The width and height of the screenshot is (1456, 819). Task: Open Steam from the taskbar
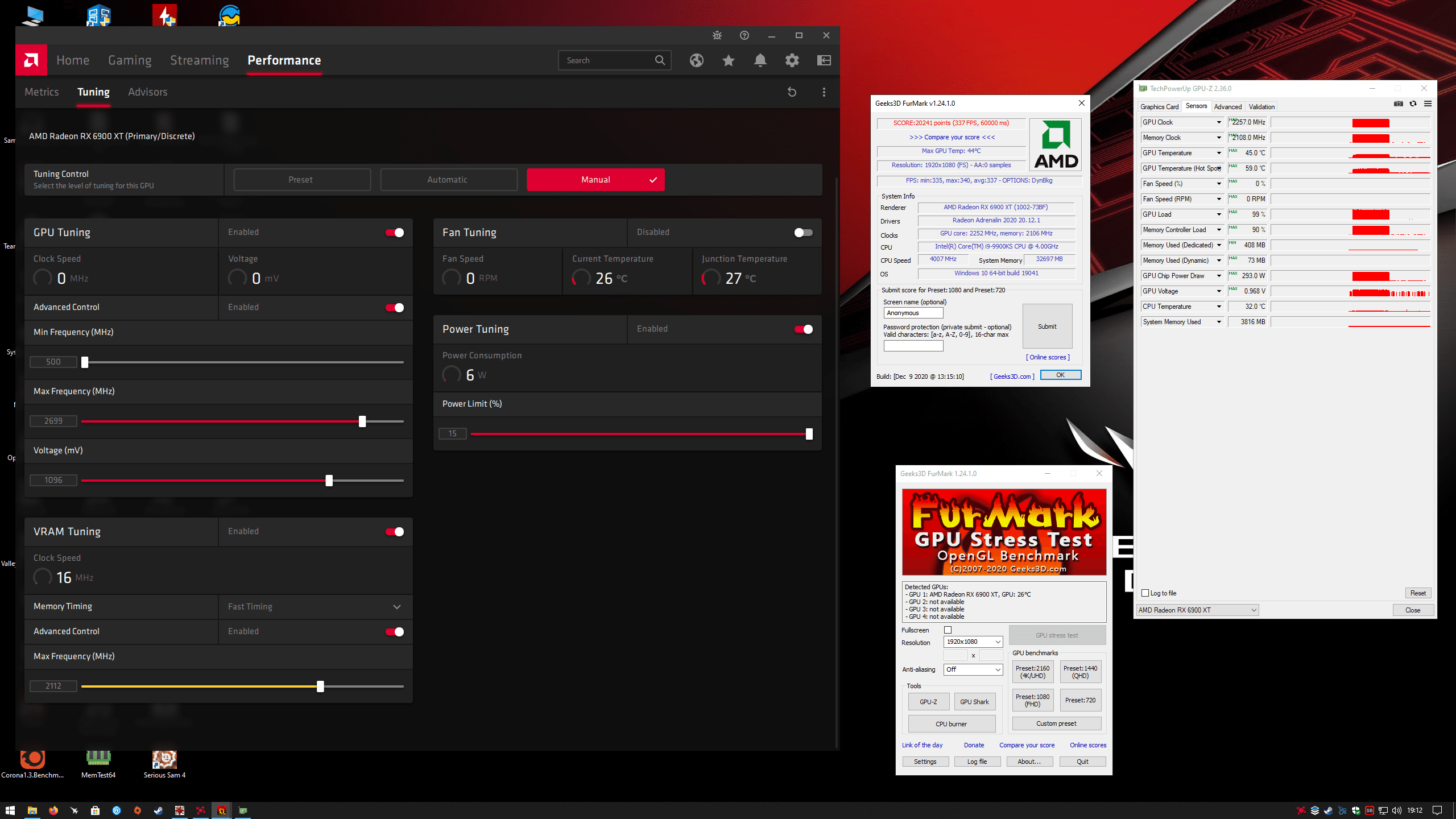(158, 810)
